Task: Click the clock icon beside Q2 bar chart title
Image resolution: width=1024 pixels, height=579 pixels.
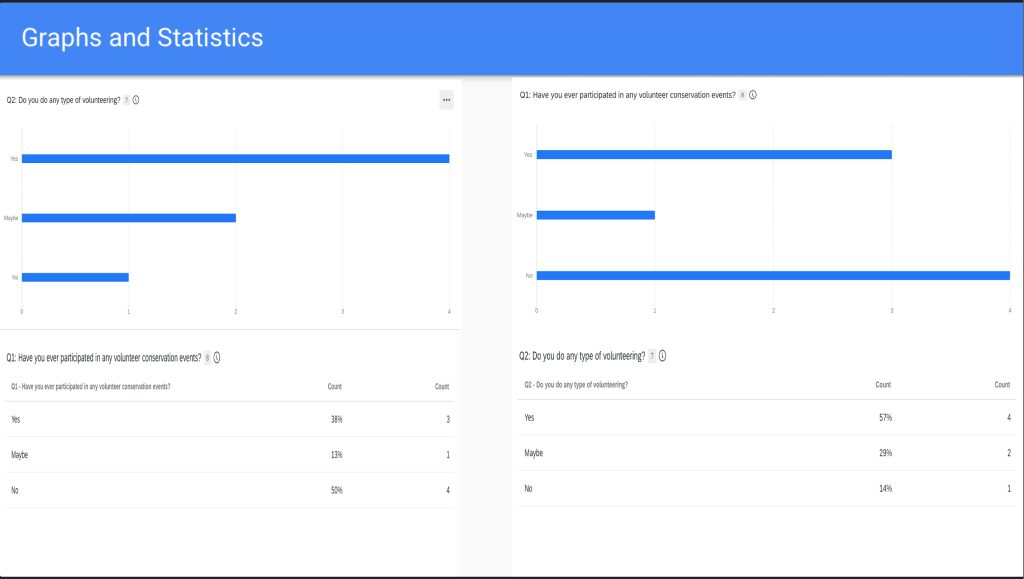Action: point(136,100)
